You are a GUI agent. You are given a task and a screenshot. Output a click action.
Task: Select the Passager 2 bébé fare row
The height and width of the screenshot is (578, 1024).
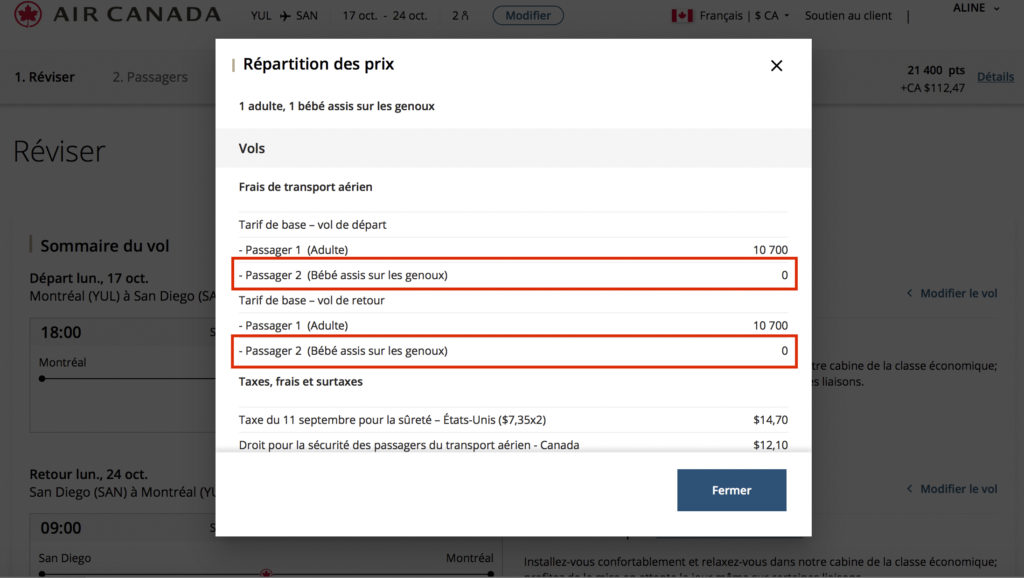pyautogui.click(x=514, y=275)
